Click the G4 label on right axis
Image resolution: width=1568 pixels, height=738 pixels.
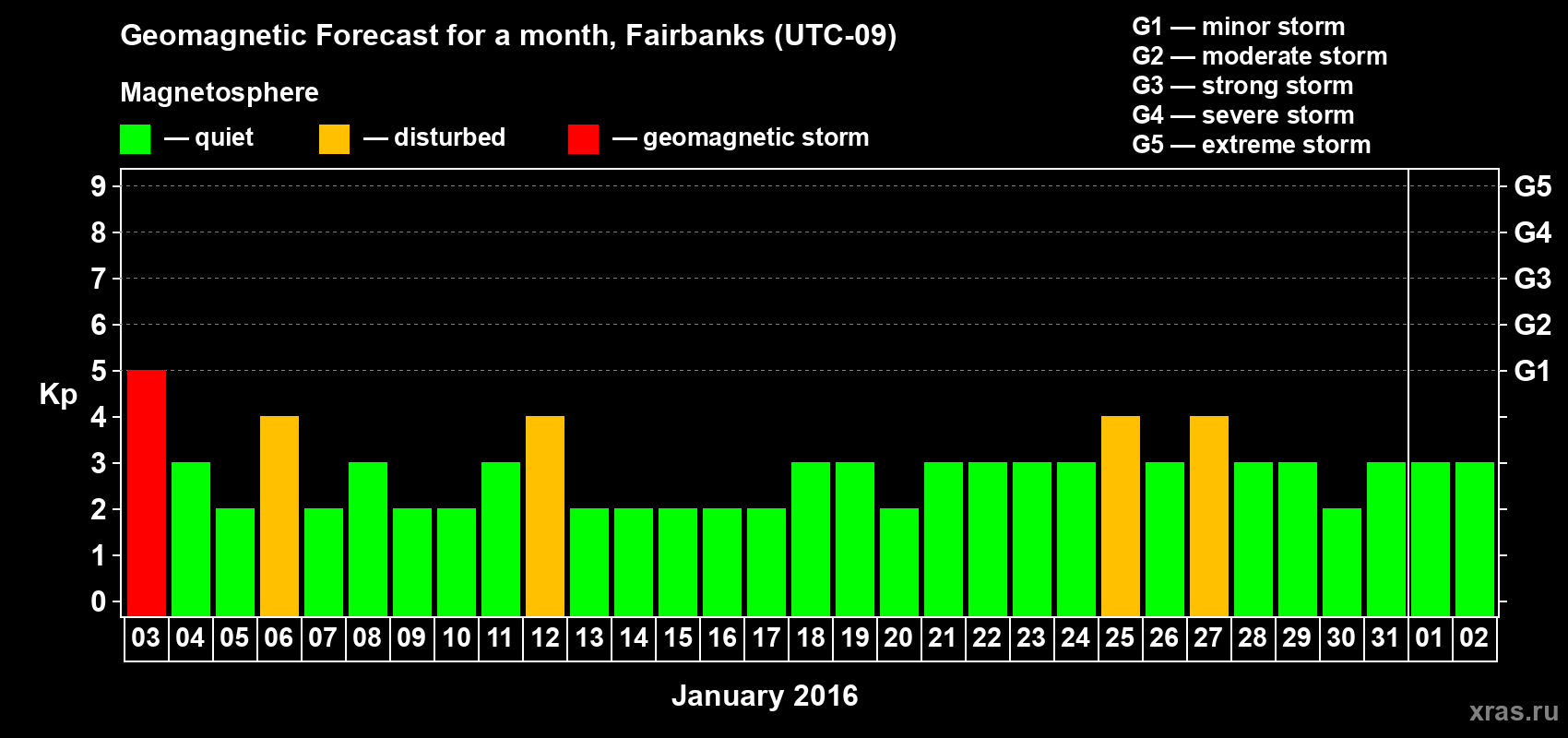coord(1533,232)
